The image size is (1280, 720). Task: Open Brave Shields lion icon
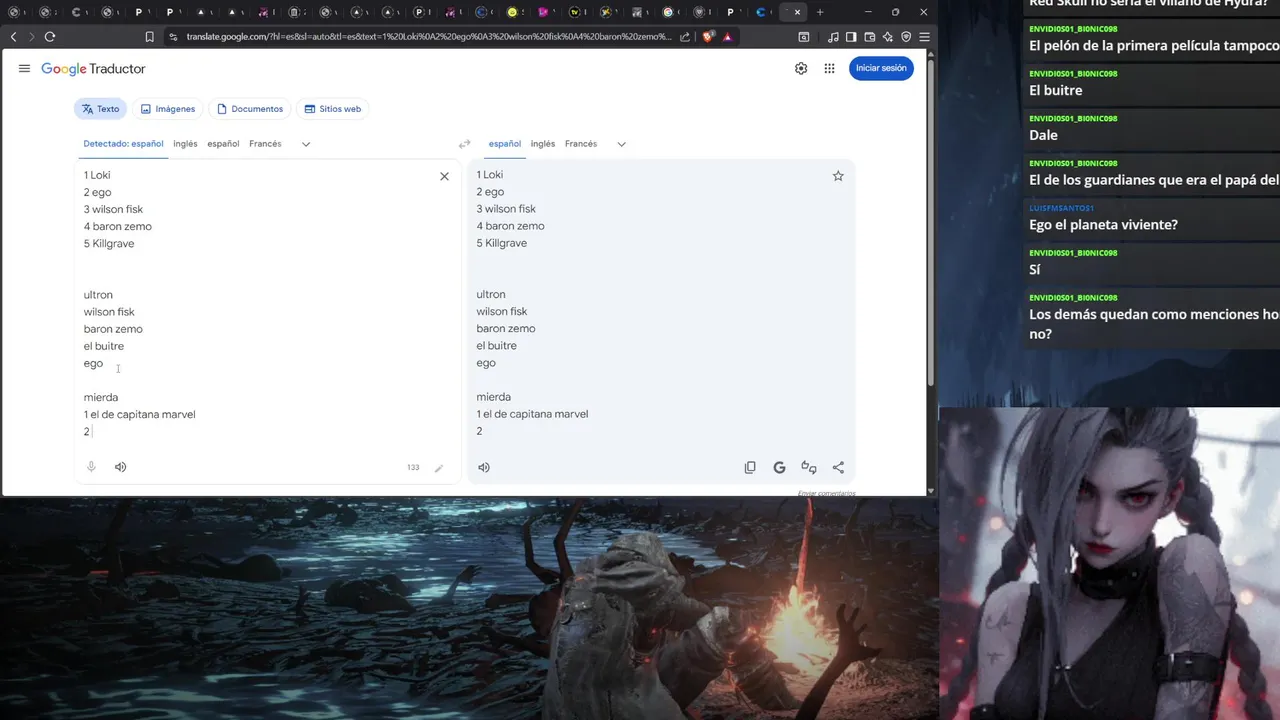708,37
